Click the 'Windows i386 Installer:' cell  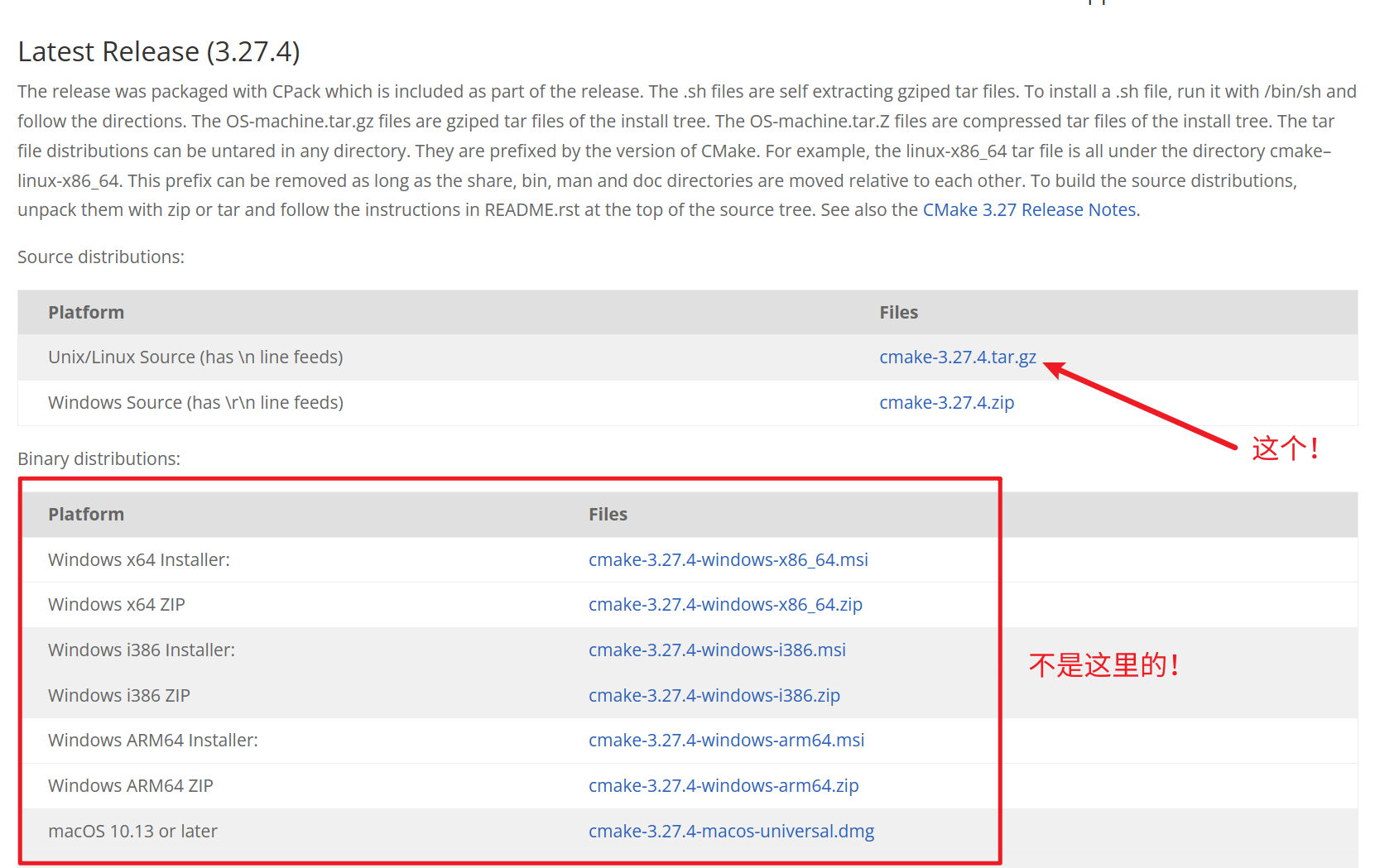pos(142,650)
